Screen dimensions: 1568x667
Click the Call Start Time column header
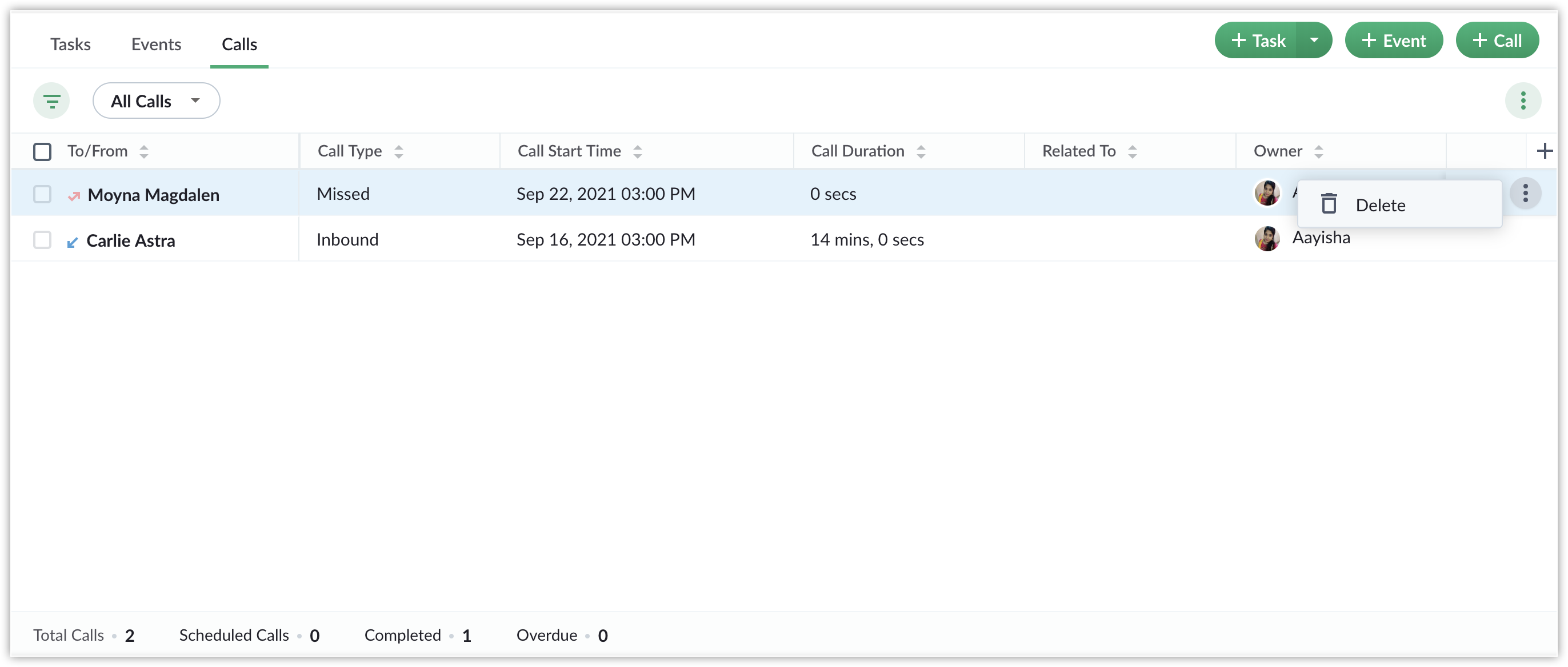coord(569,151)
